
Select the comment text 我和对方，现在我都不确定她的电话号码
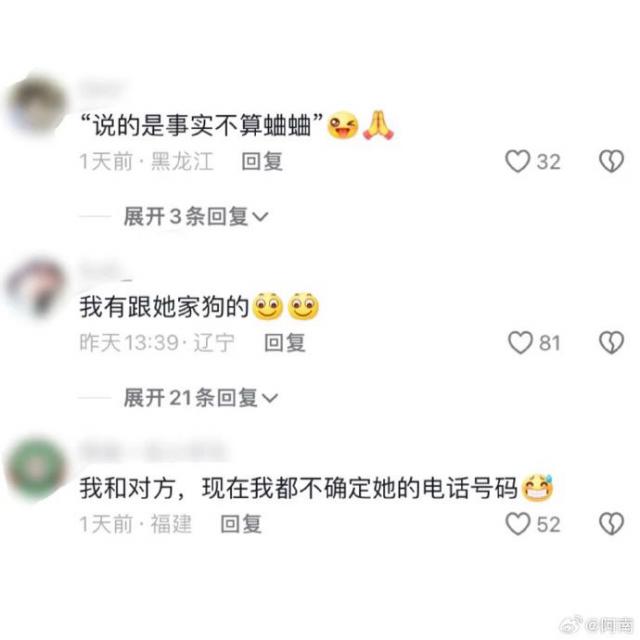click(298, 488)
